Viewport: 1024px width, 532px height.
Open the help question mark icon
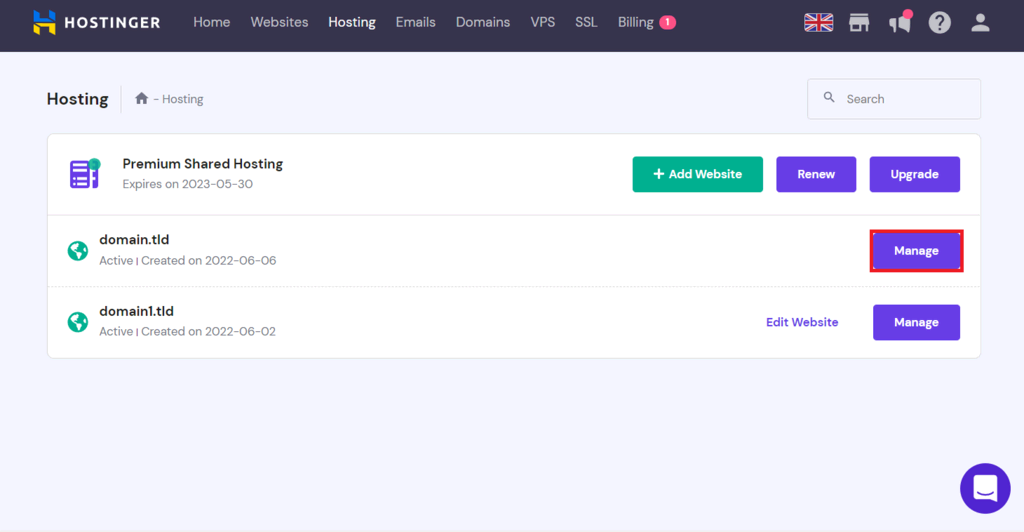tap(940, 22)
